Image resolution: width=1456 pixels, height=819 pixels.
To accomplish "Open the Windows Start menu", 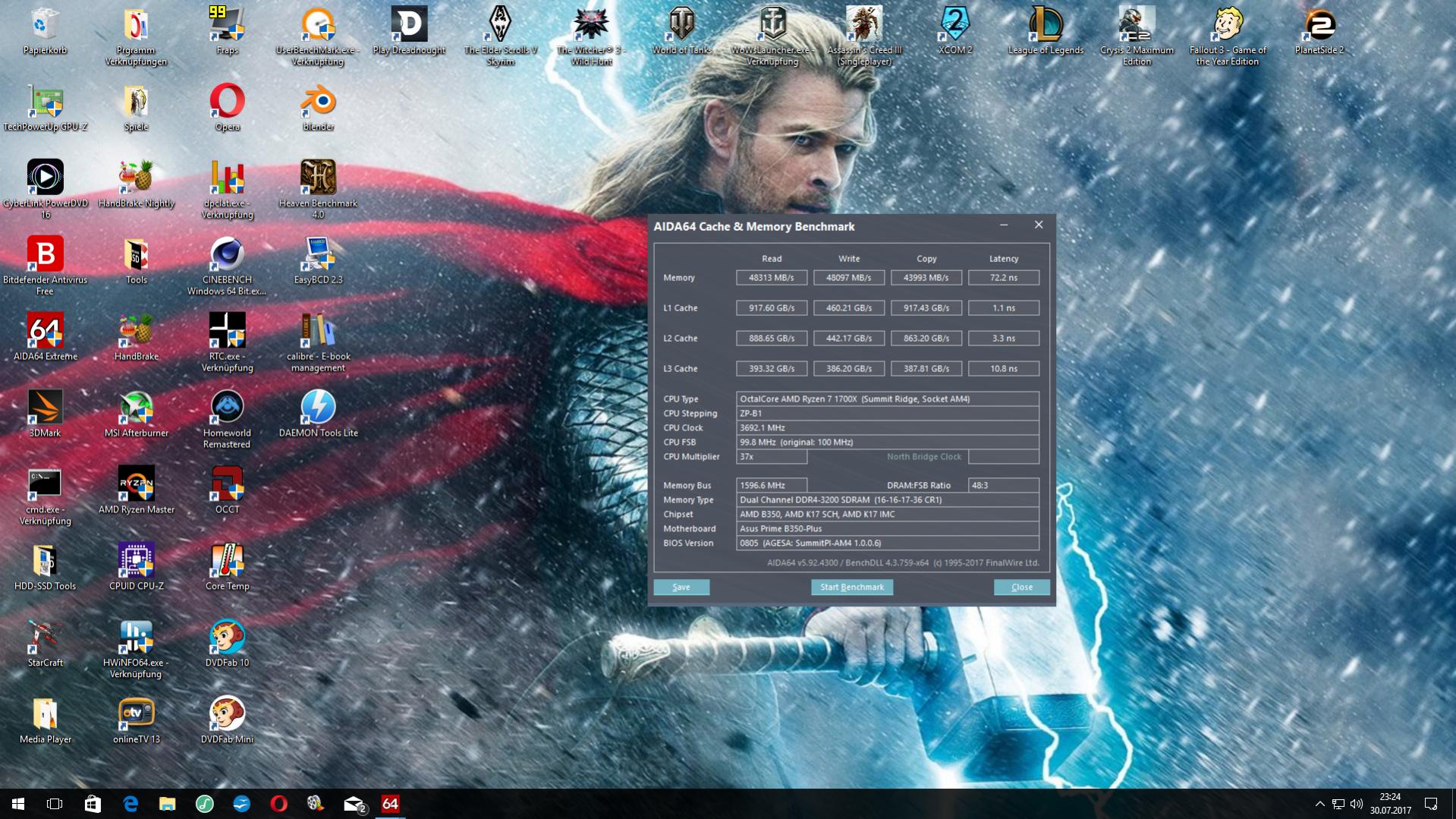I will pos(18,804).
